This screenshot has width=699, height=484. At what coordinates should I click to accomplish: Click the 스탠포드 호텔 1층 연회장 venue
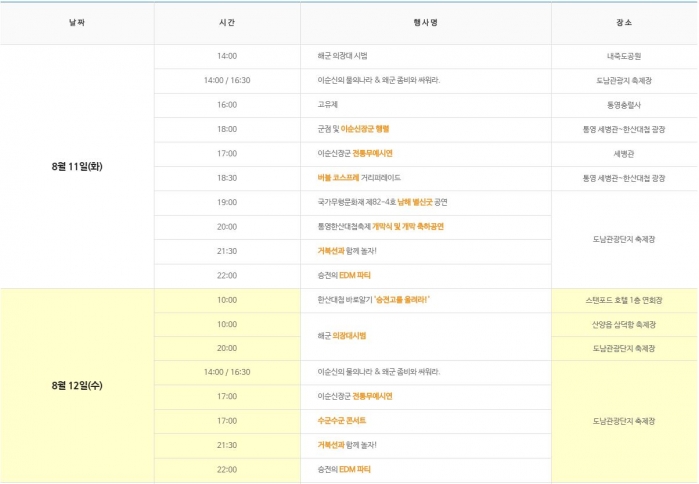pyautogui.click(x=624, y=300)
